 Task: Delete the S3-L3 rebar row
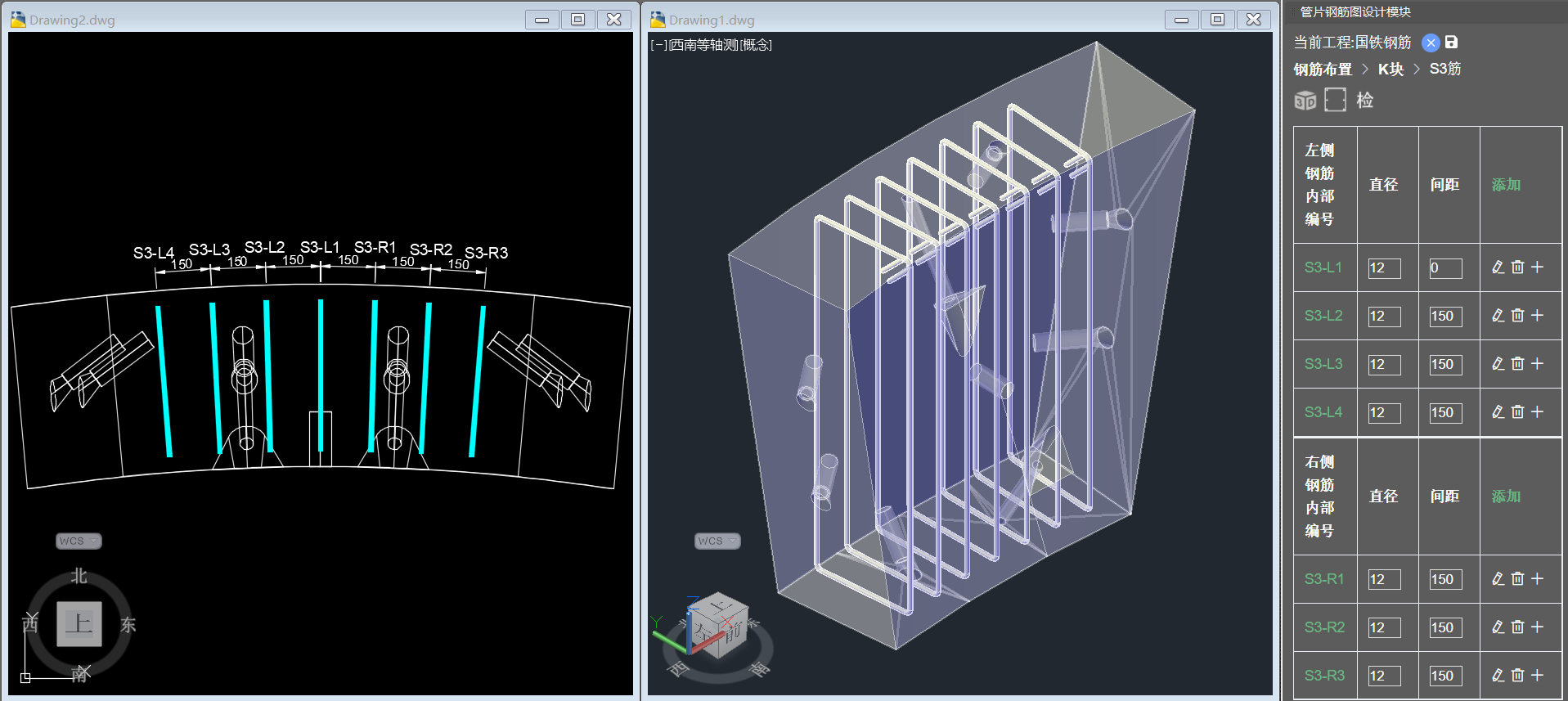pos(1517,364)
